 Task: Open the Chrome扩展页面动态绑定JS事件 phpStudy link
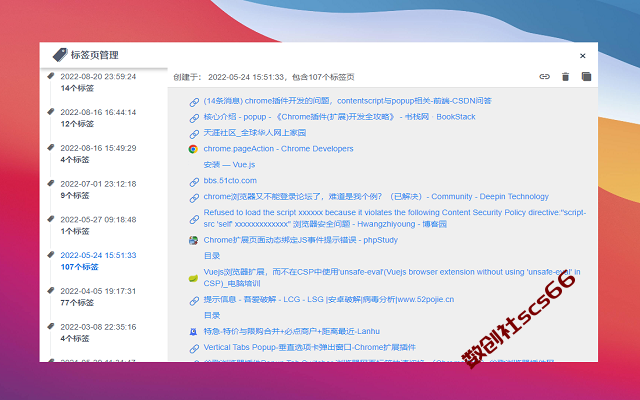[300, 240]
